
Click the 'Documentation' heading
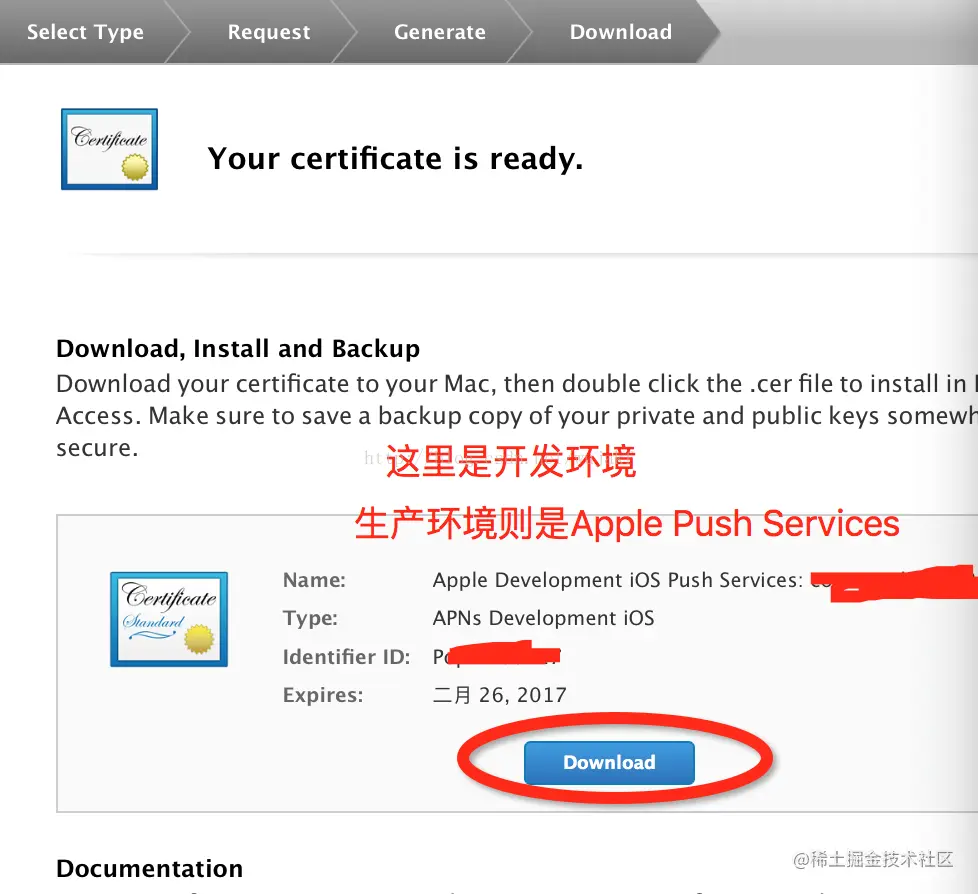coord(150,868)
